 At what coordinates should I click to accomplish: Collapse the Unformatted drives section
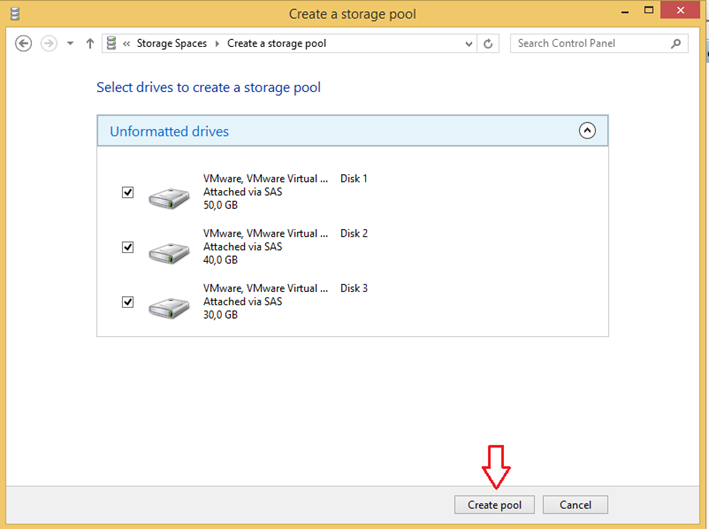[x=587, y=131]
